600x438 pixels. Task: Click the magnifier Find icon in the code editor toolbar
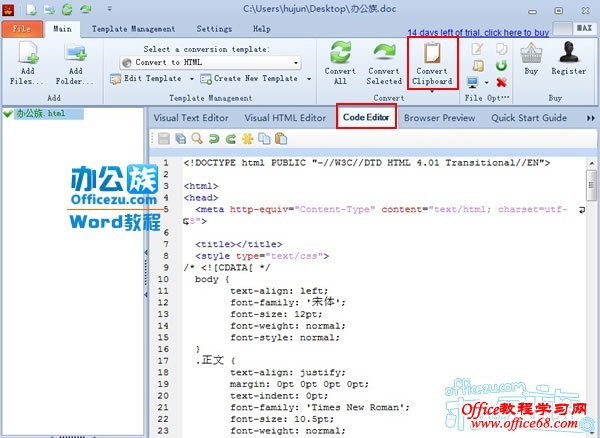coord(197,138)
